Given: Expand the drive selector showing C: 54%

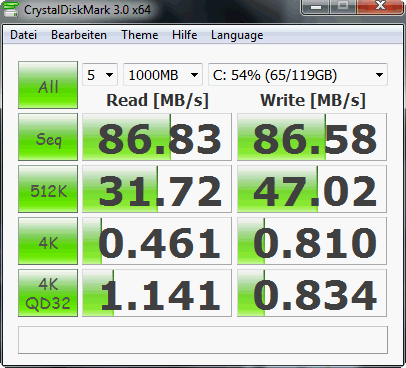Looking at the screenshot, I should click(x=298, y=75).
